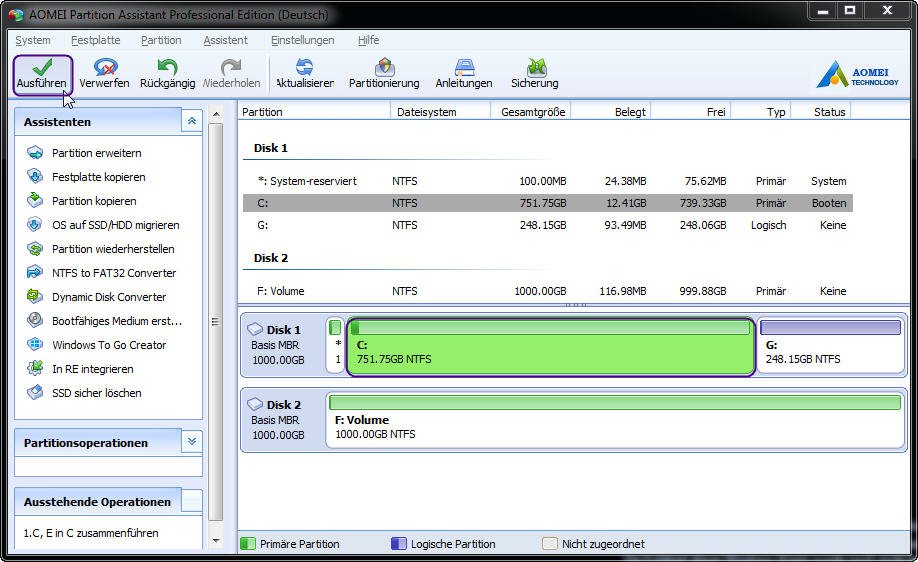Click the Partition column header
The image size is (918, 562).
[x=314, y=112]
